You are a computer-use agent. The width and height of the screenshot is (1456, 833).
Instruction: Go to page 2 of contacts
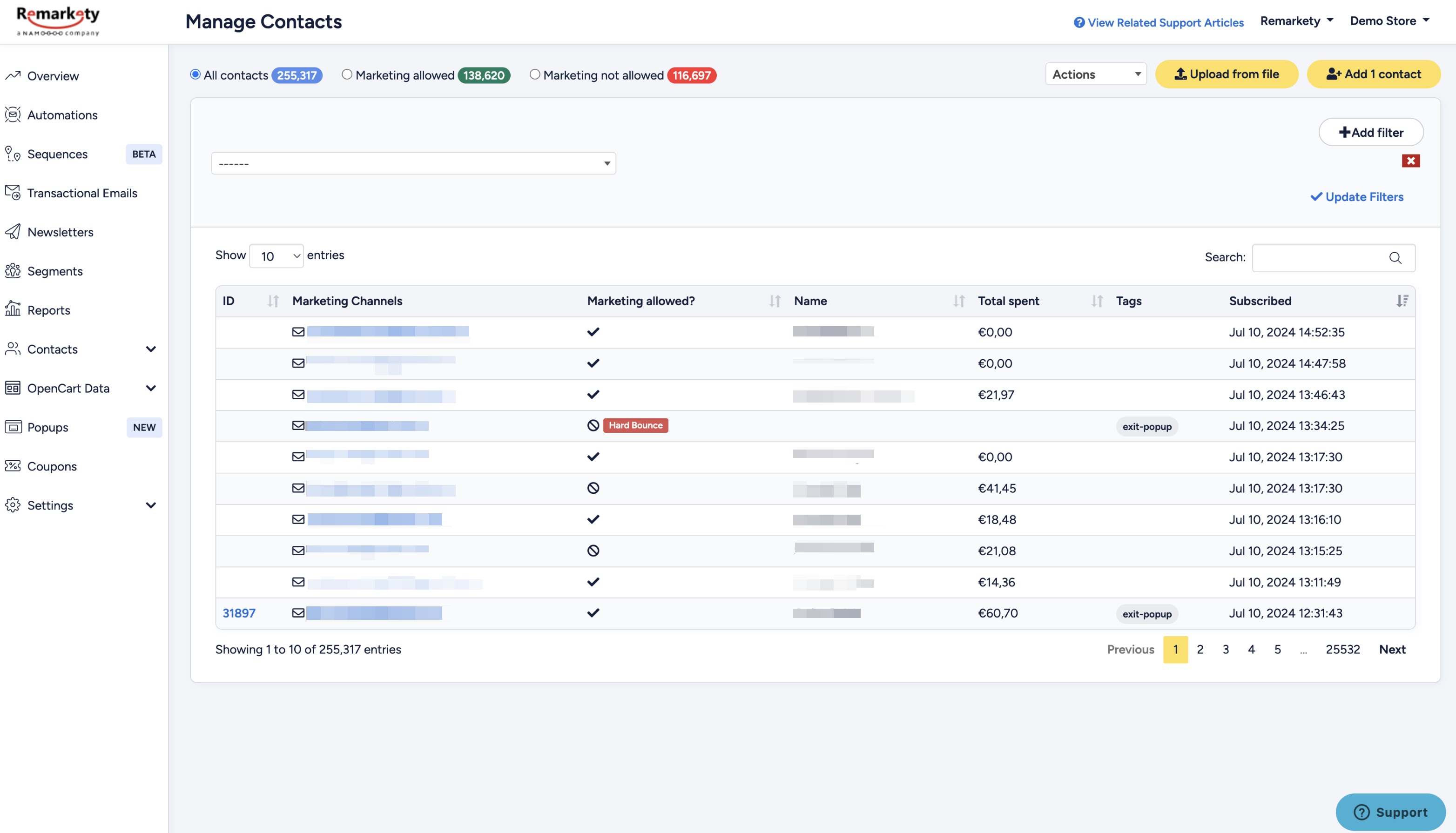[x=1200, y=649]
